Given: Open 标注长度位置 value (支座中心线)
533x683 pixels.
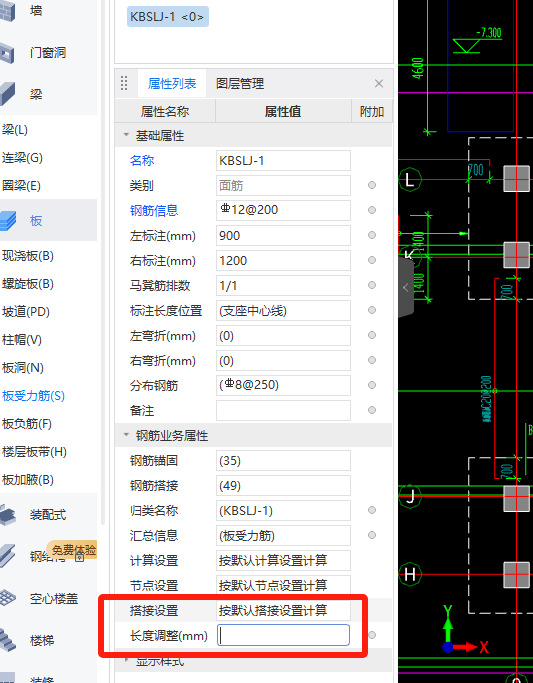Looking at the screenshot, I should click(283, 311).
